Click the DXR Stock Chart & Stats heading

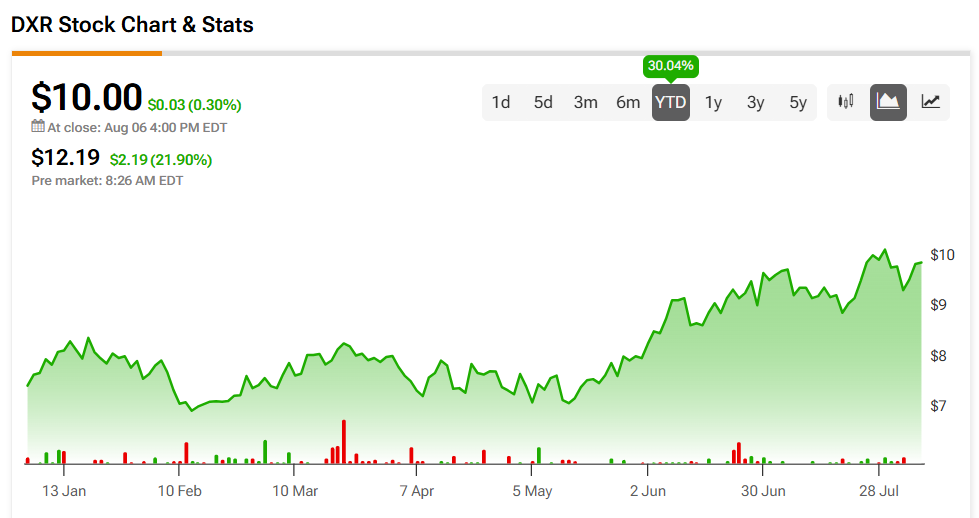point(132,25)
